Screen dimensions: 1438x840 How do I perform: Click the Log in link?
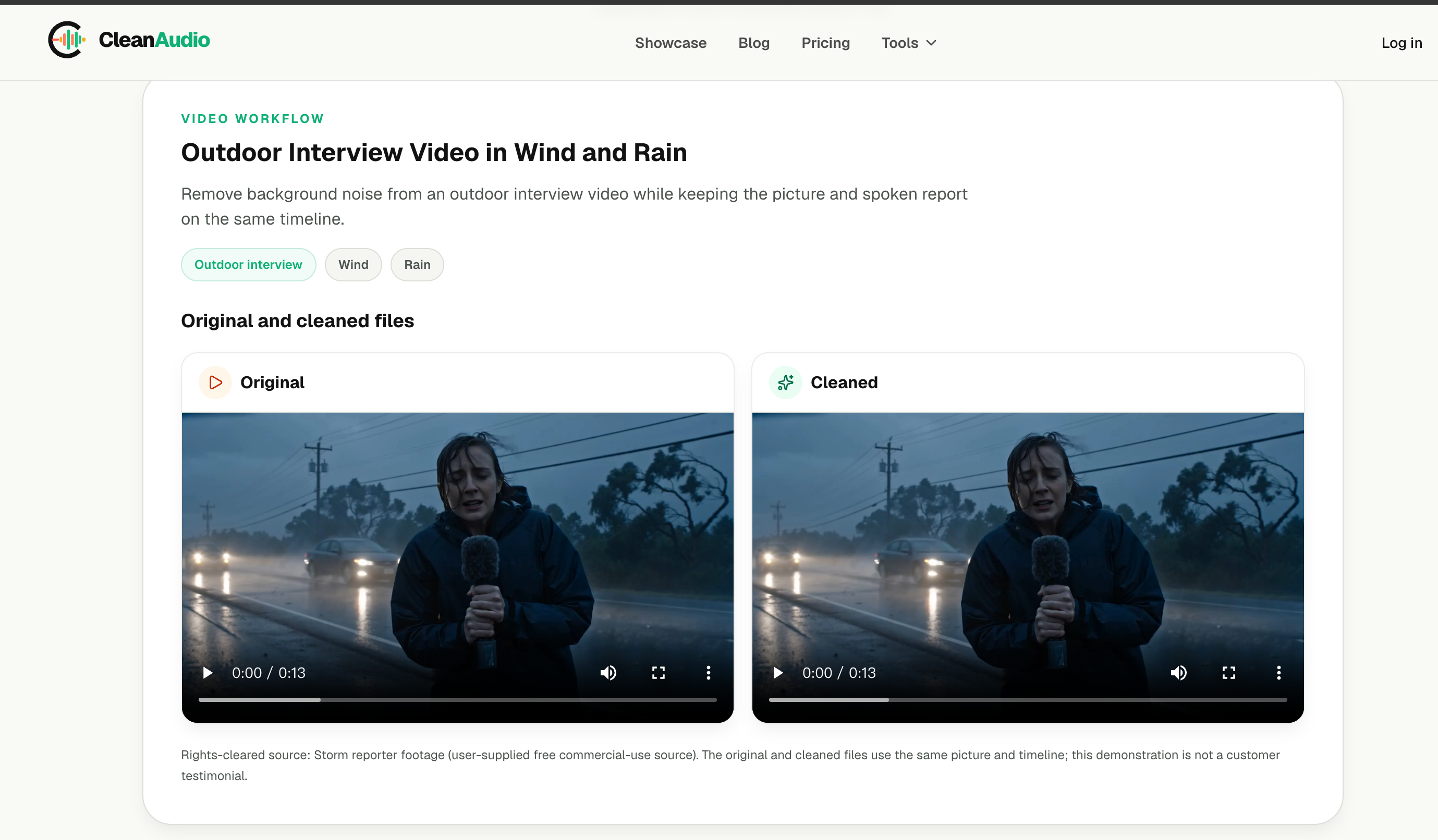(1401, 43)
